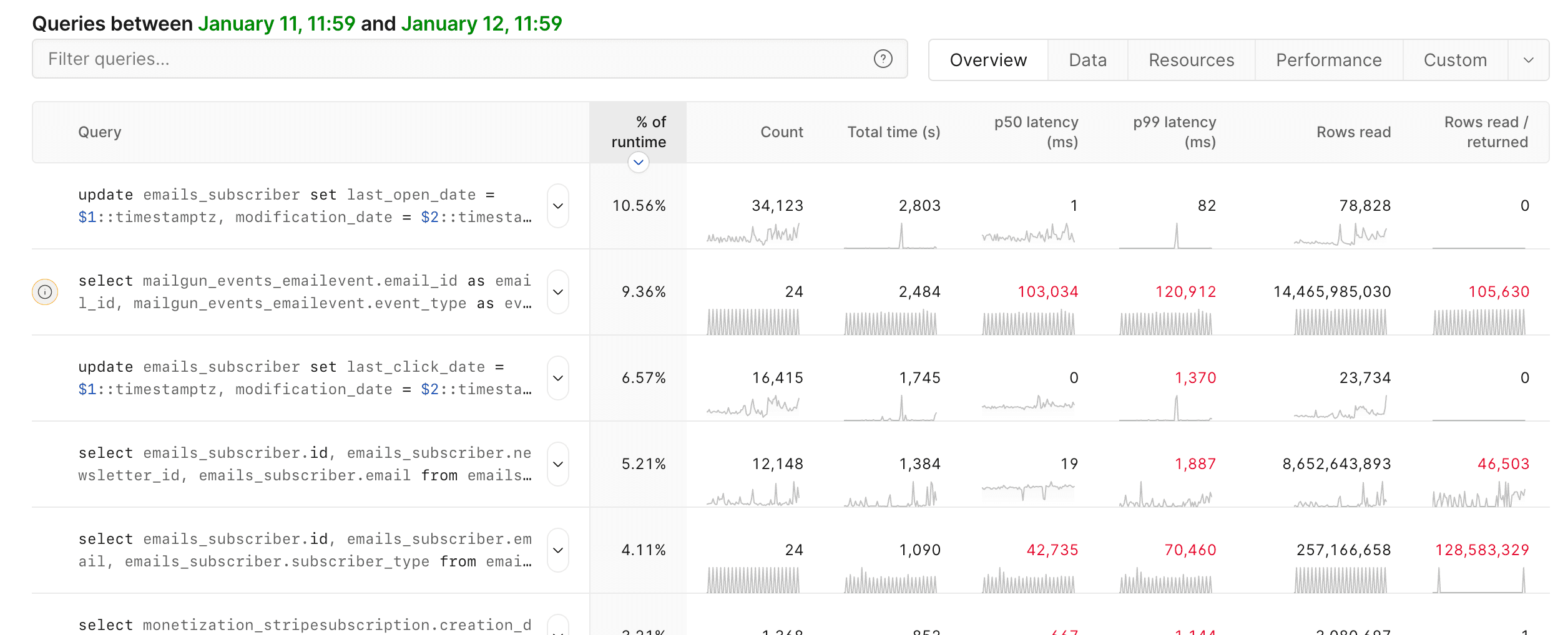The width and height of the screenshot is (1568, 635).
Task: Click the p99 latency column header
Action: tap(1174, 132)
